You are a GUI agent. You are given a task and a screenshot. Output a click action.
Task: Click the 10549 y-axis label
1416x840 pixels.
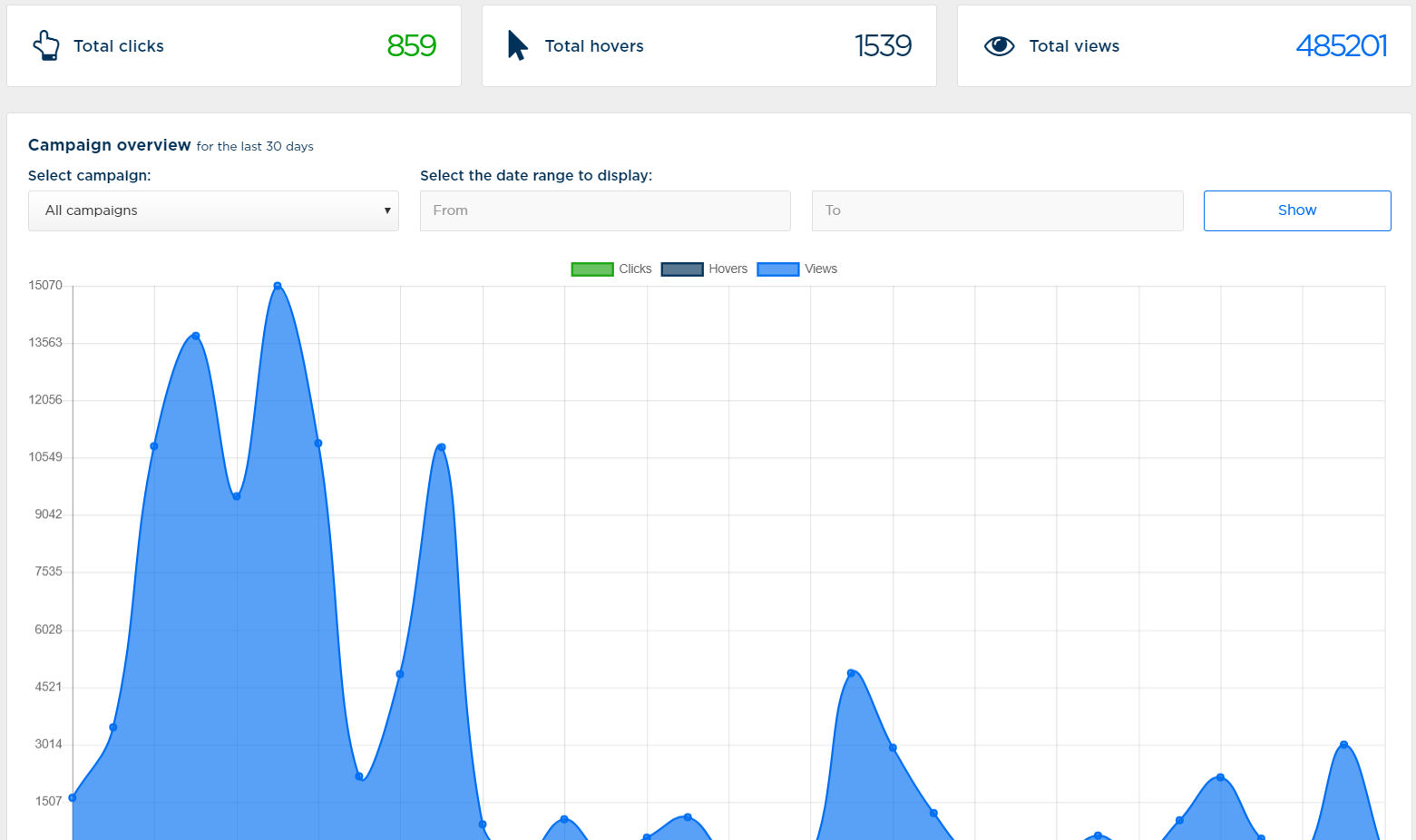[x=45, y=457]
